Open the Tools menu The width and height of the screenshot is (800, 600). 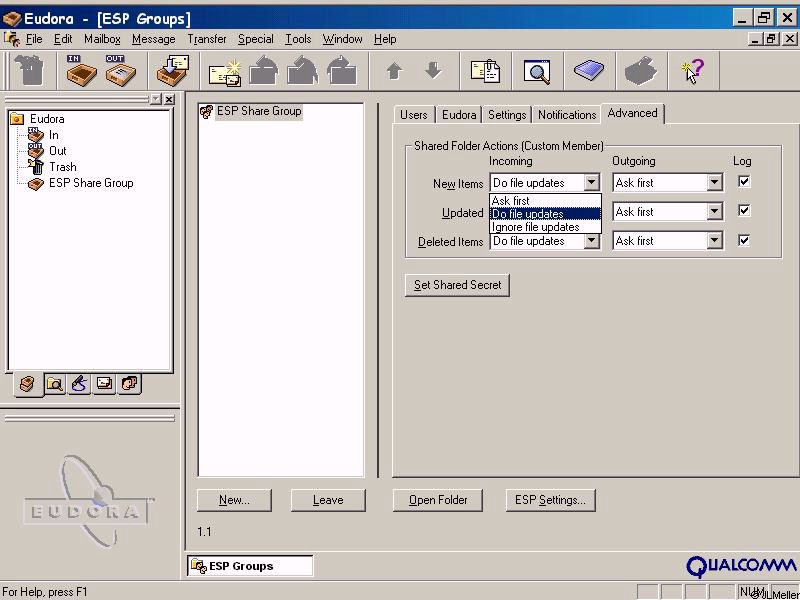pos(298,39)
